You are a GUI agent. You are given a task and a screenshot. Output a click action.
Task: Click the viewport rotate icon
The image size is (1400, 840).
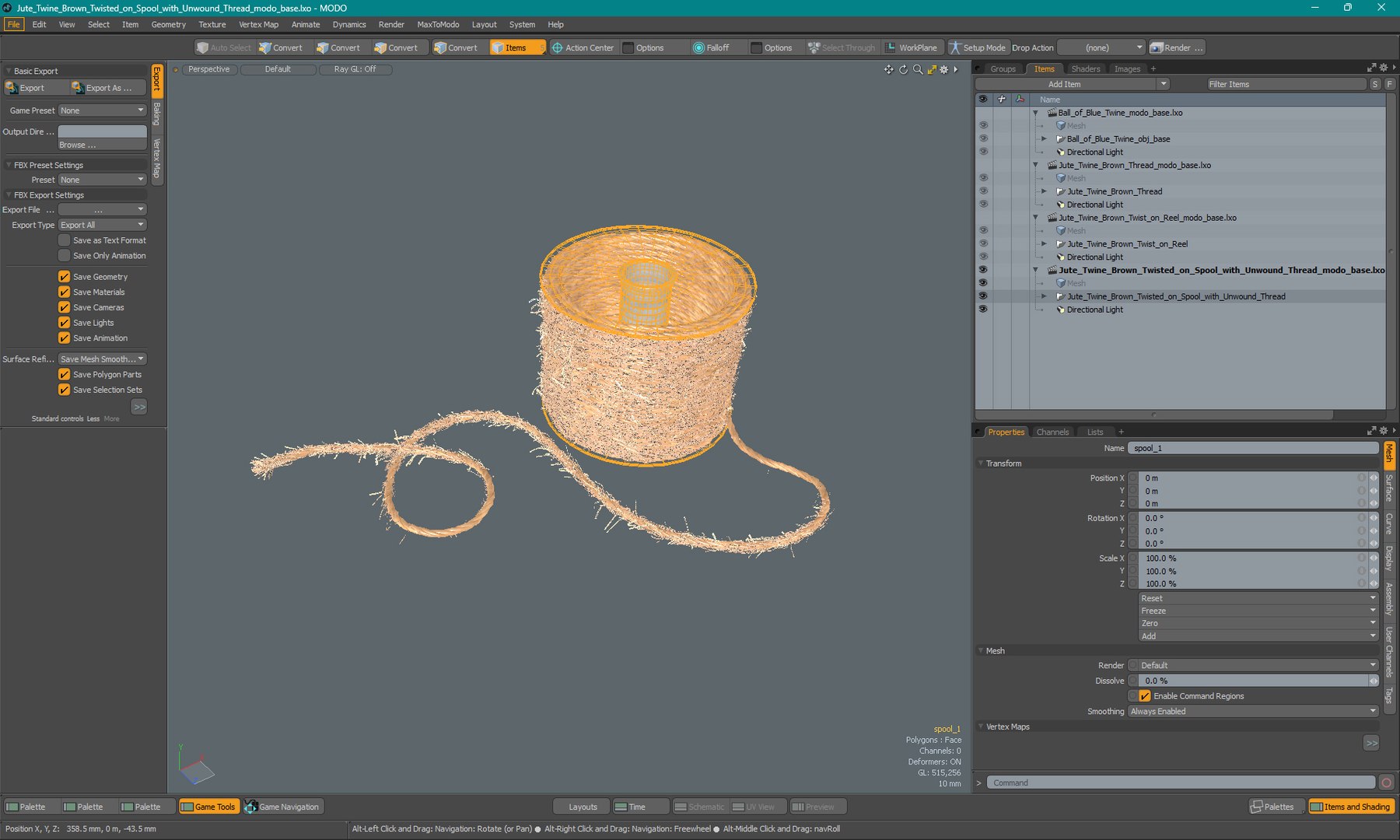pyautogui.click(x=903, y=69)
